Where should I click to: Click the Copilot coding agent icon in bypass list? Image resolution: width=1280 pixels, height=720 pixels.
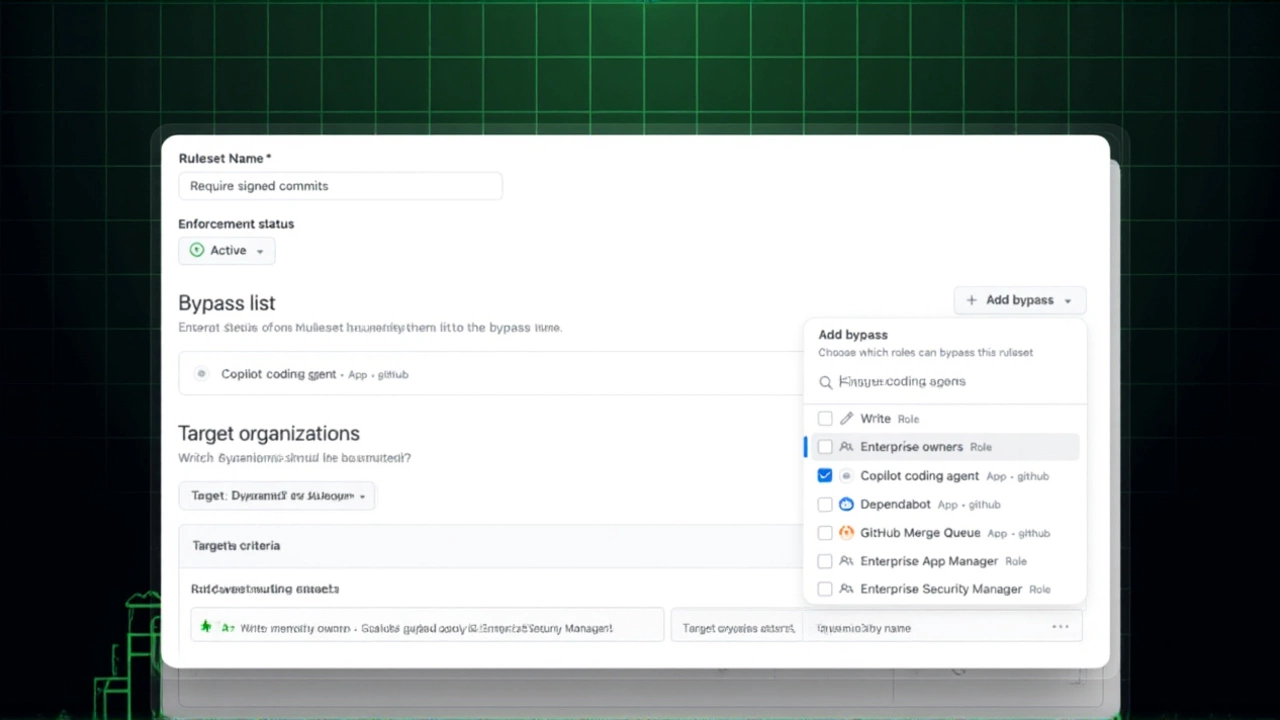[x=201, y=373]
